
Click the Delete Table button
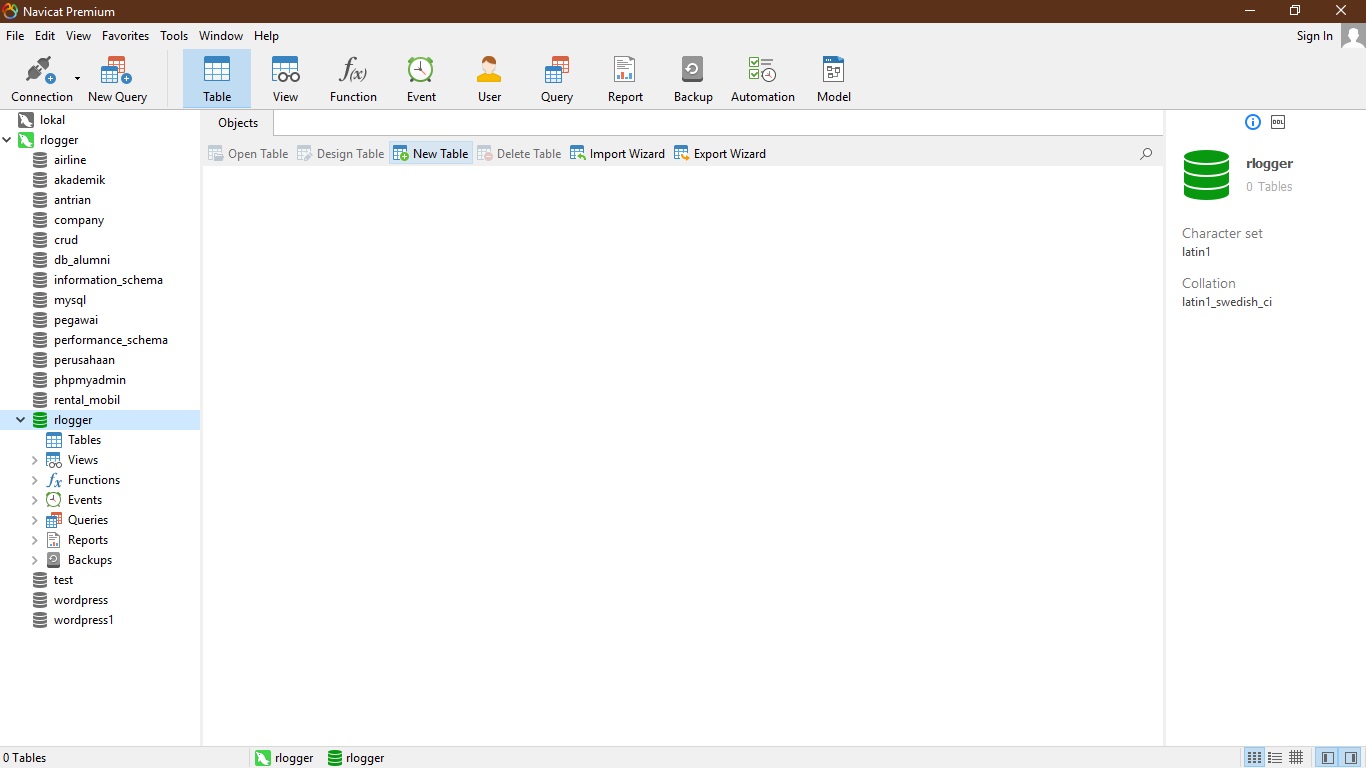[x=519, y=153]
